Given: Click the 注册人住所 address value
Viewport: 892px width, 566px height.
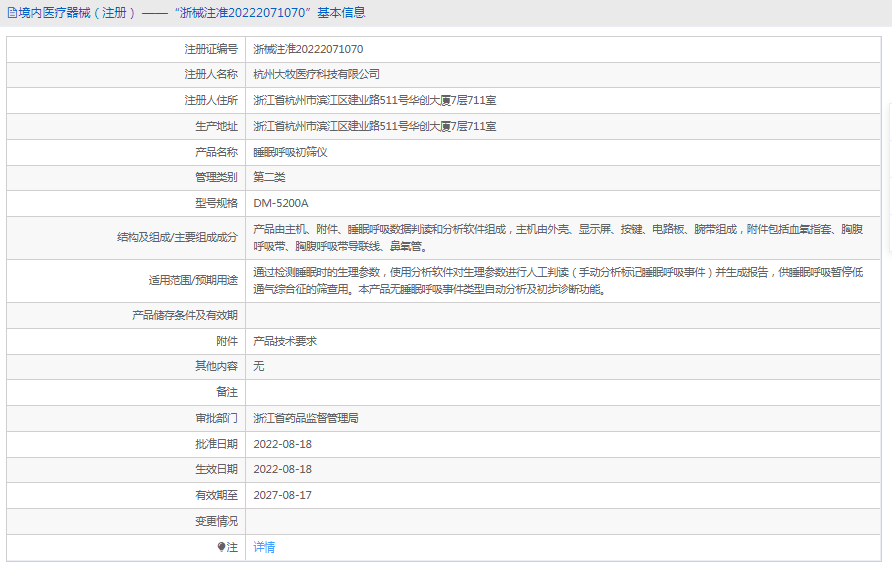Looking at the screenshot, I should click(375, 101).
